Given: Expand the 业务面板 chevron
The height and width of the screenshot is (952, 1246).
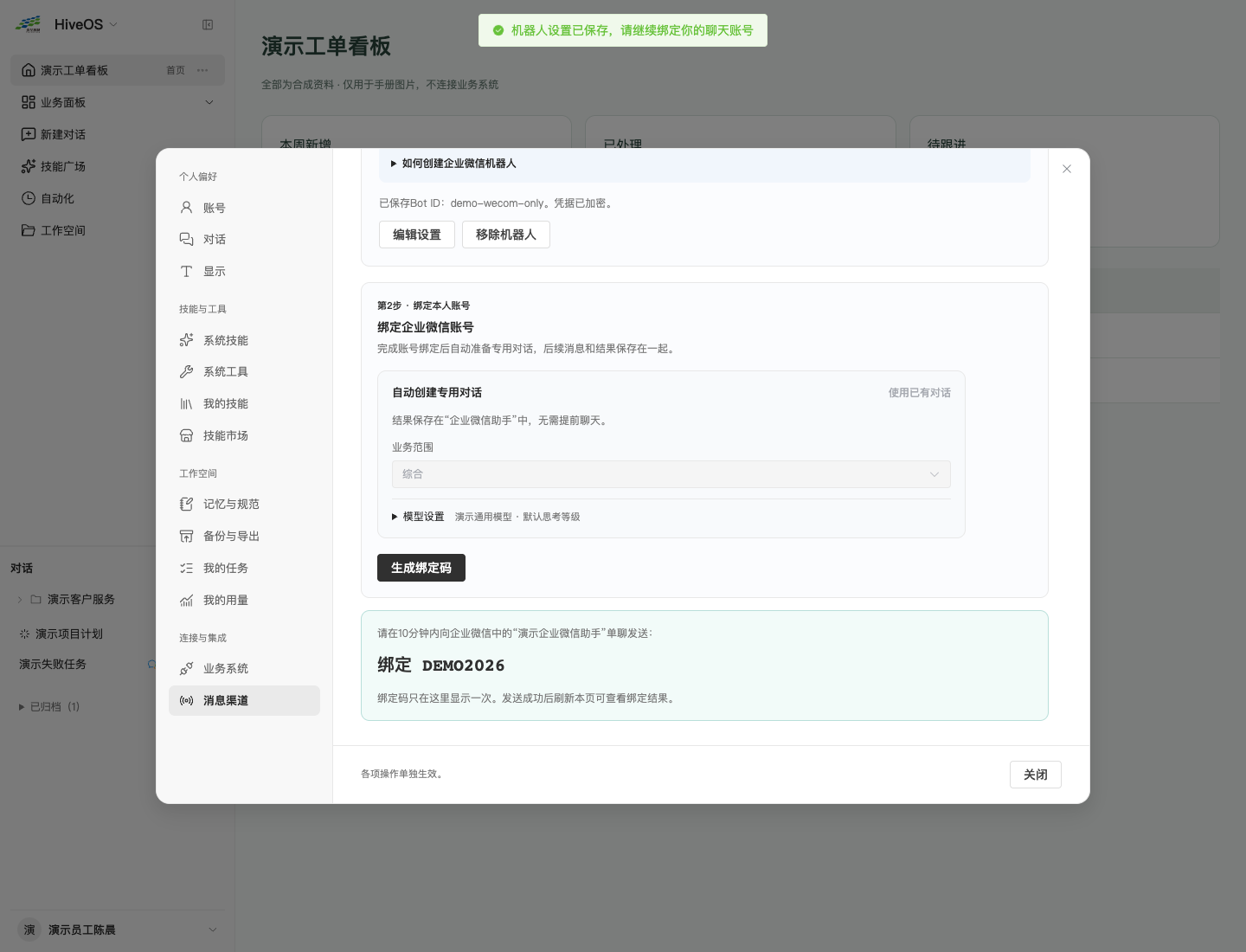Looking at the screenshot, I should [209, 102].
